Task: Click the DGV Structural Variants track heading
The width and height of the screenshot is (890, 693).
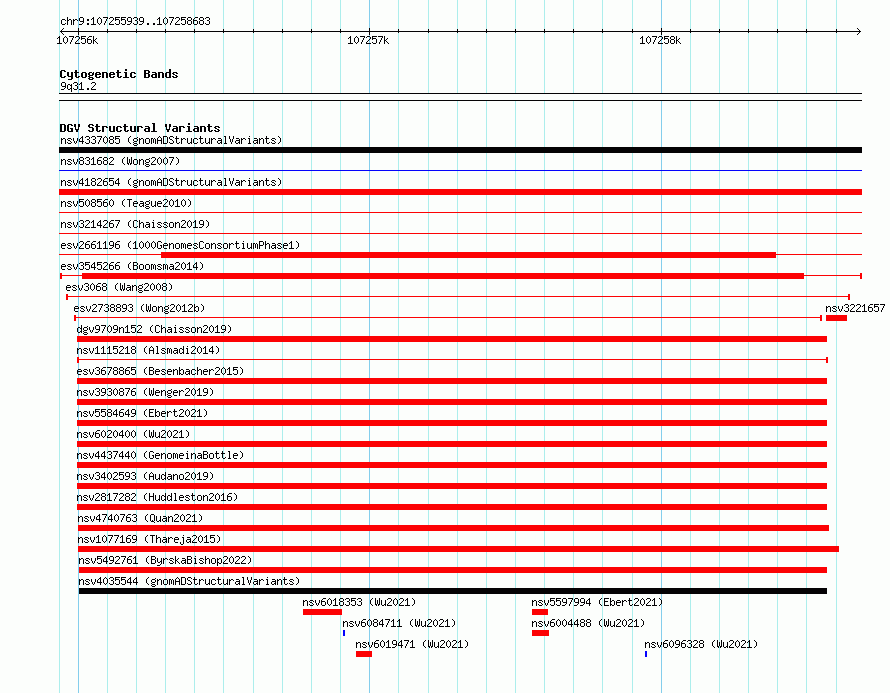Action: (x=140, y=128)
